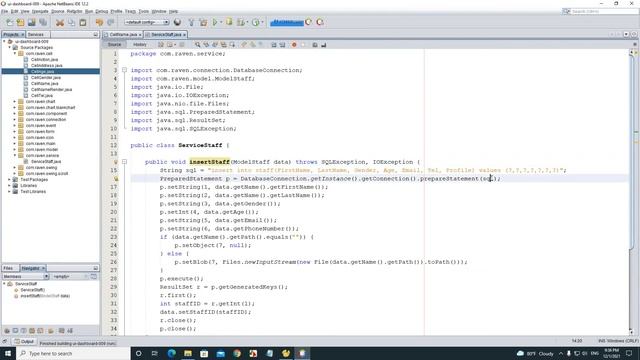Click the Windows Start button
This screenshot has height=360, width=640.
8,353
